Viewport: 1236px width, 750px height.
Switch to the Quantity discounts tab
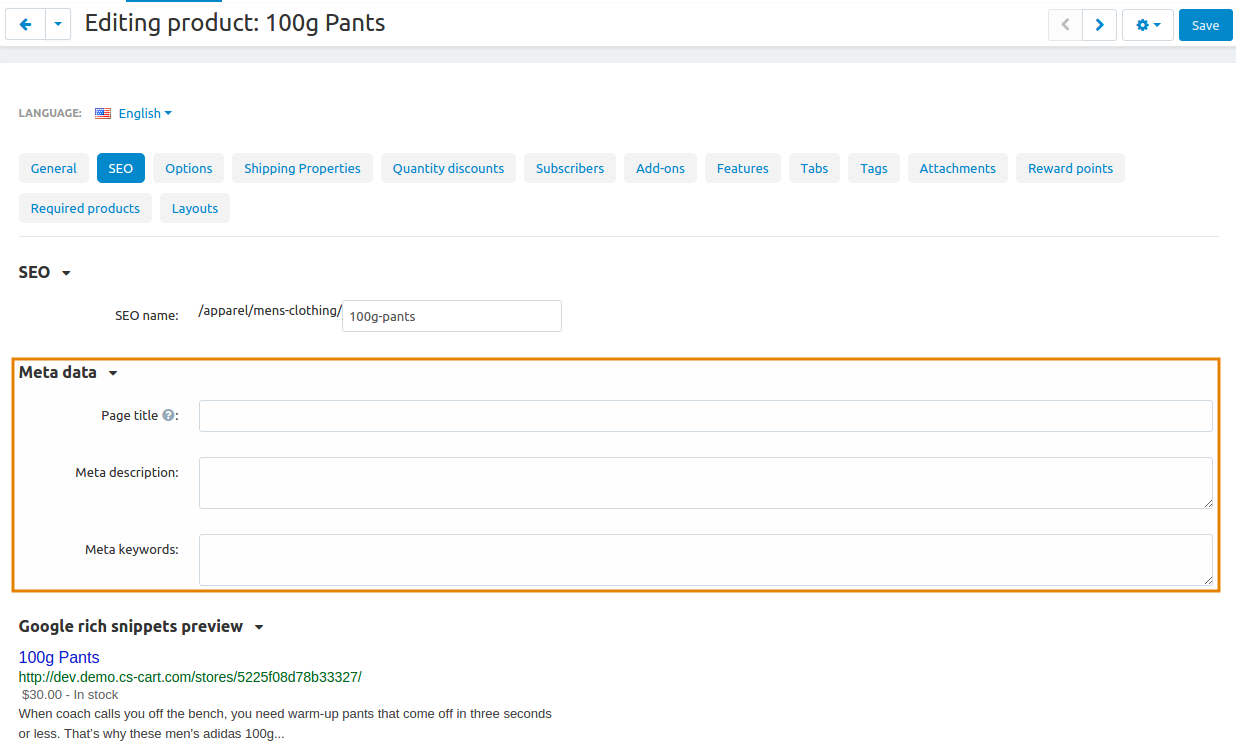tap(448, 168)
